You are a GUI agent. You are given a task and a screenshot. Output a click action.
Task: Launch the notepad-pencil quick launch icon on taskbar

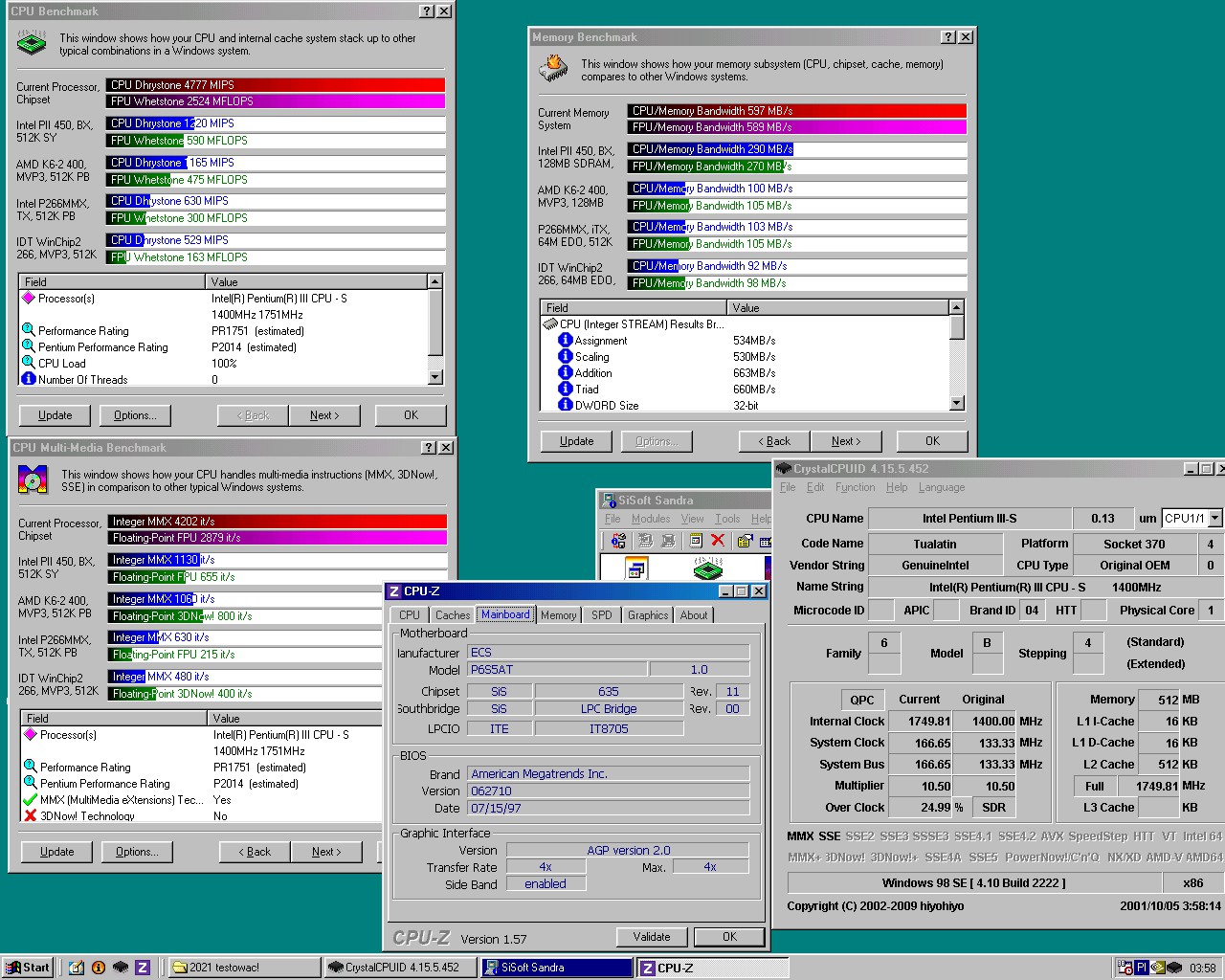click(x=77, y=968)
